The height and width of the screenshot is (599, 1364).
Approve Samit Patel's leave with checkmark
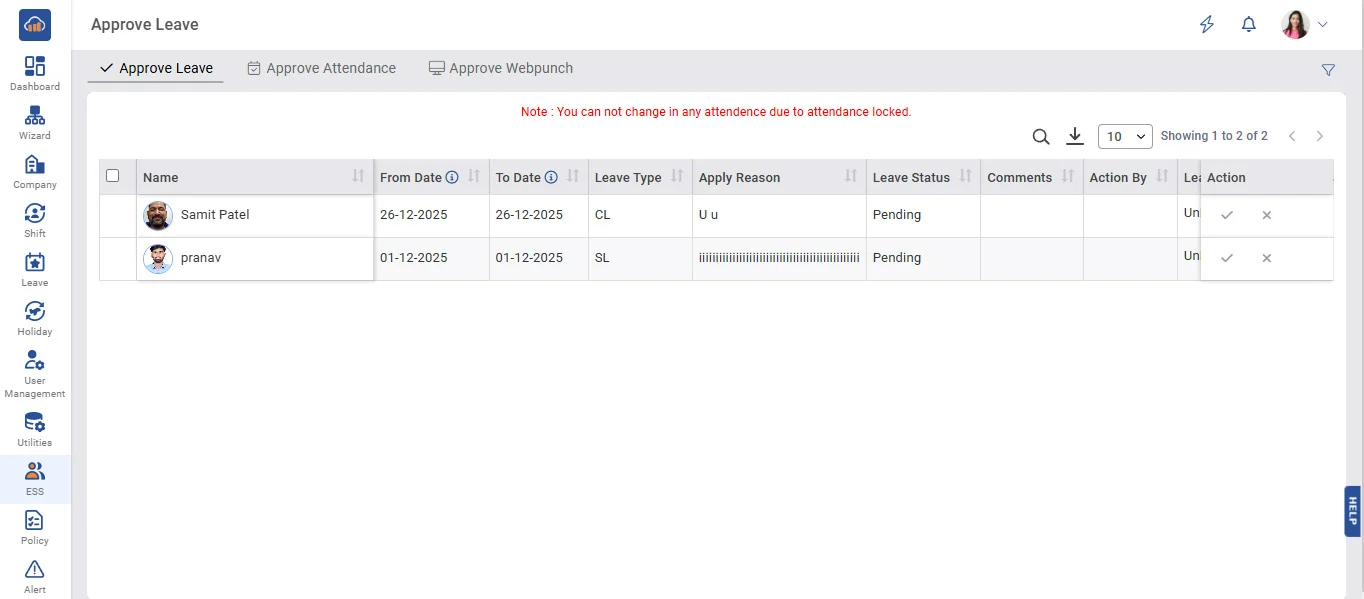tap(1227, 215)
